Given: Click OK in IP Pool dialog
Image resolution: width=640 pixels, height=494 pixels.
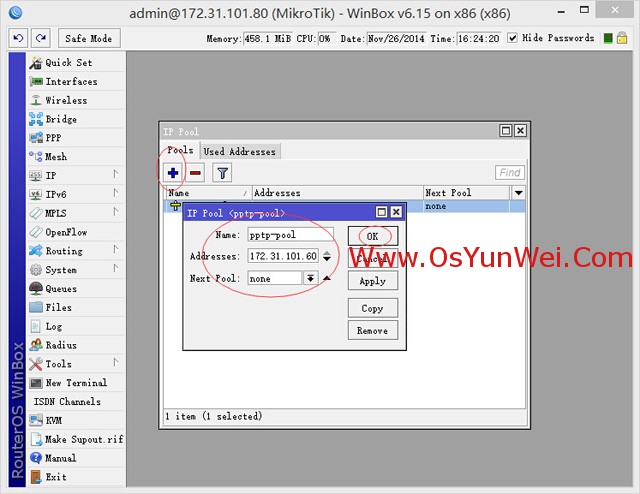Looking at the screenshot, I should 373,236.
